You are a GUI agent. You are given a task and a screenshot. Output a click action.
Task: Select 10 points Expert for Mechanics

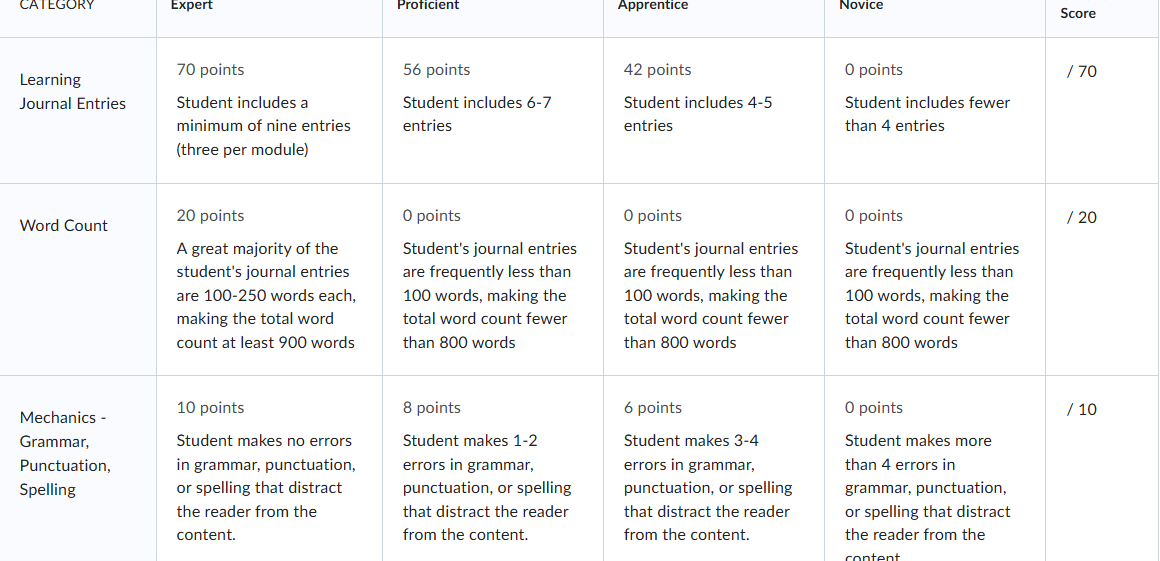click(x=269, y=468)
